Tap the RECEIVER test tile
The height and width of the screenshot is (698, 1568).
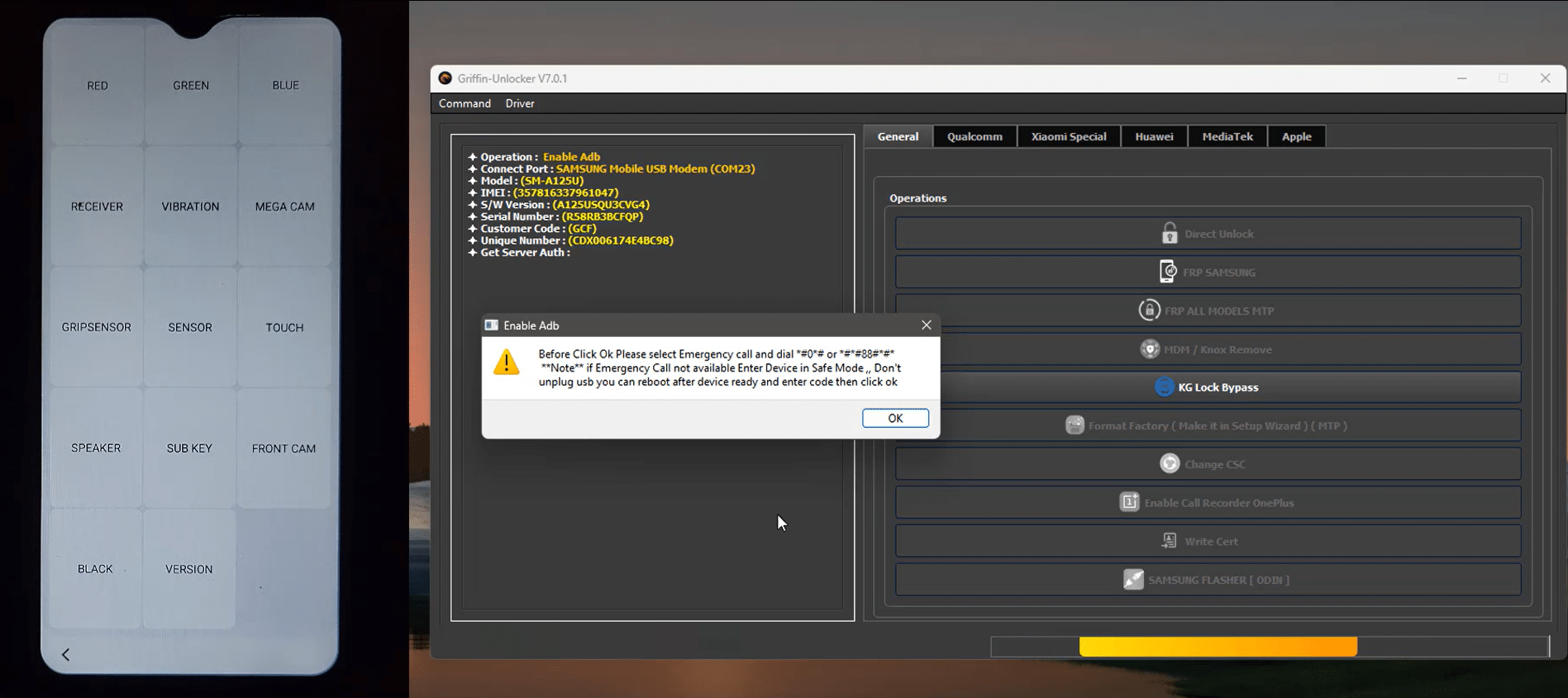pyautogui.click(x=97, y=207)
